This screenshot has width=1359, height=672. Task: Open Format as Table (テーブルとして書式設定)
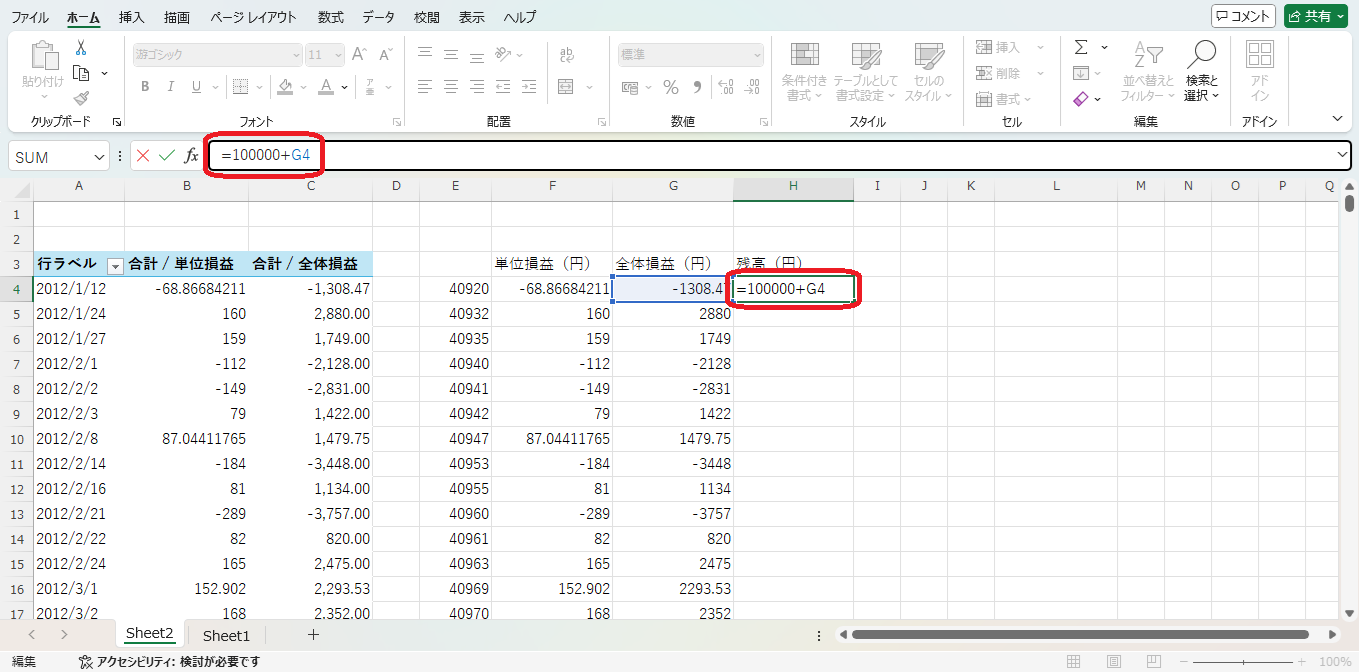[866, 71]
